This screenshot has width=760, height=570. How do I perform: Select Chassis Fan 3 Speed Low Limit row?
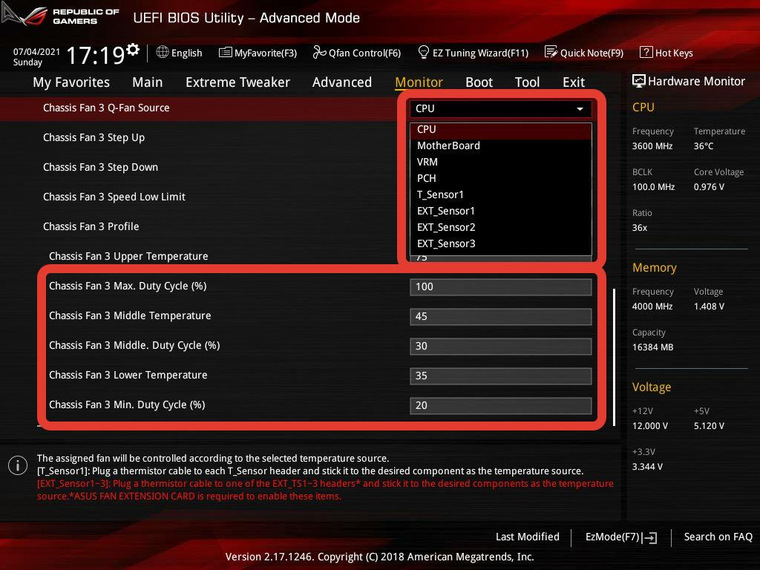pos(114,197)
